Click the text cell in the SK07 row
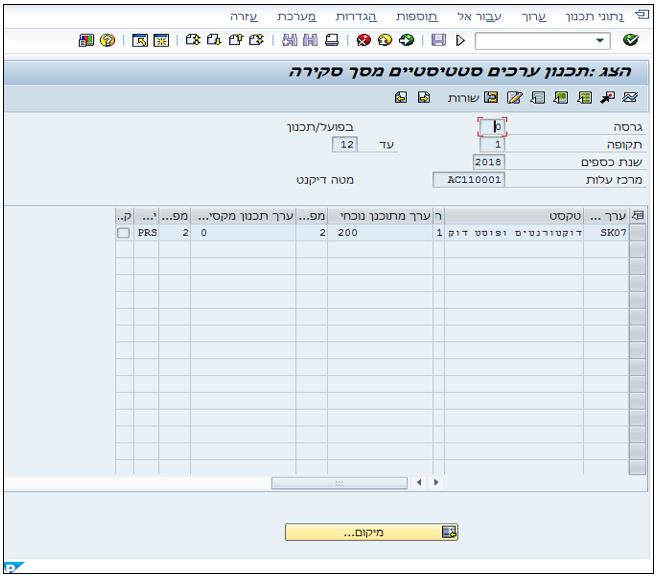The width and height of the screenshot is (658, 578). pos(514,233)
